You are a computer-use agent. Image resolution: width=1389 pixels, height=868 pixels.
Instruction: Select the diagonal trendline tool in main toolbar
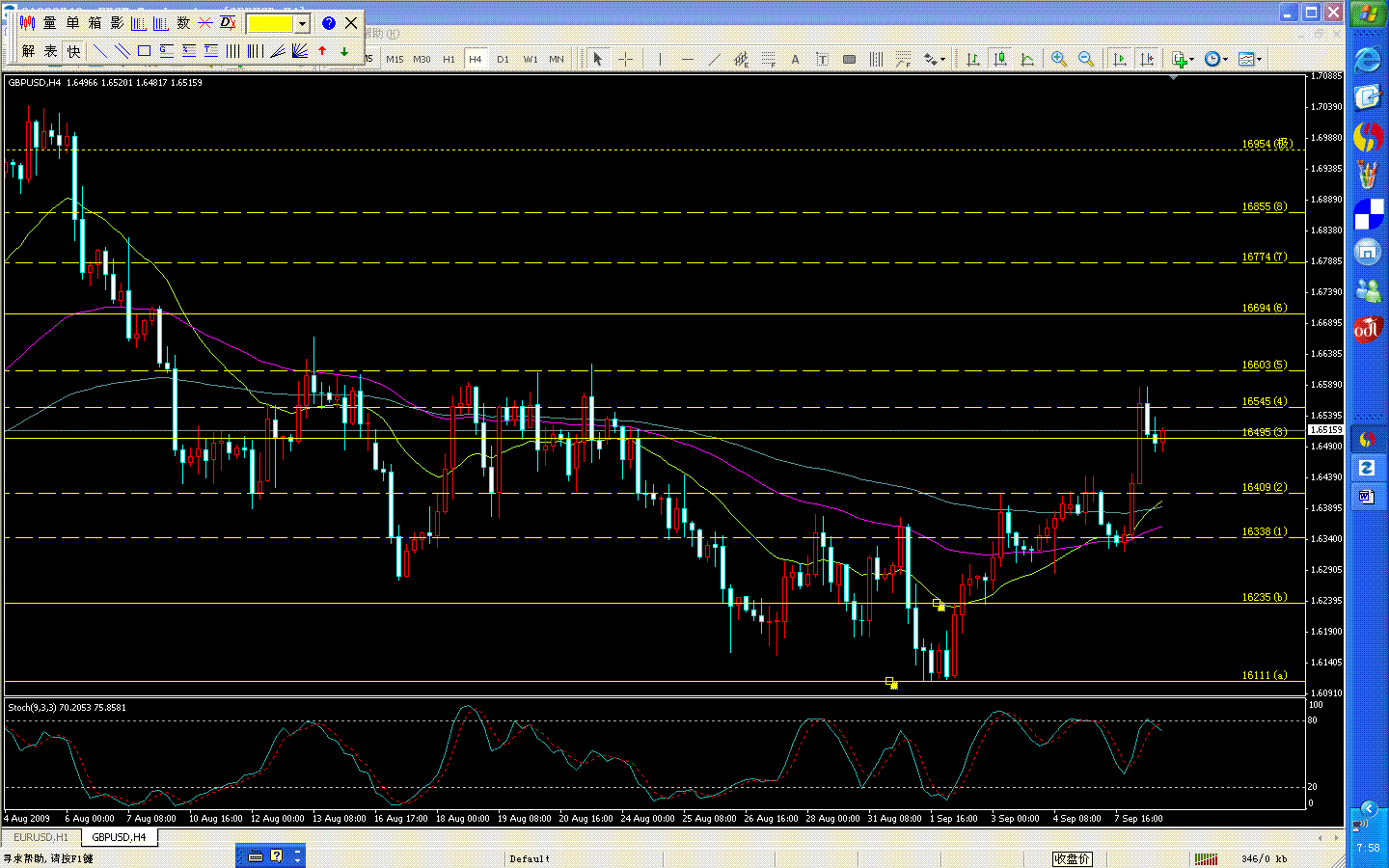[714, 59]
